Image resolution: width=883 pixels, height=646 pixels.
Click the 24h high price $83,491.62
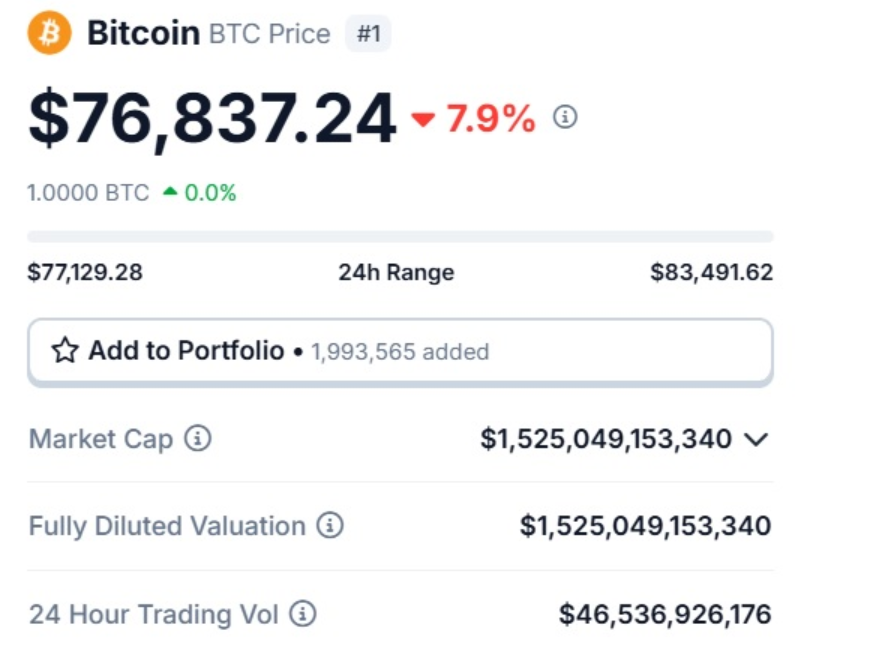pos(711,272)
